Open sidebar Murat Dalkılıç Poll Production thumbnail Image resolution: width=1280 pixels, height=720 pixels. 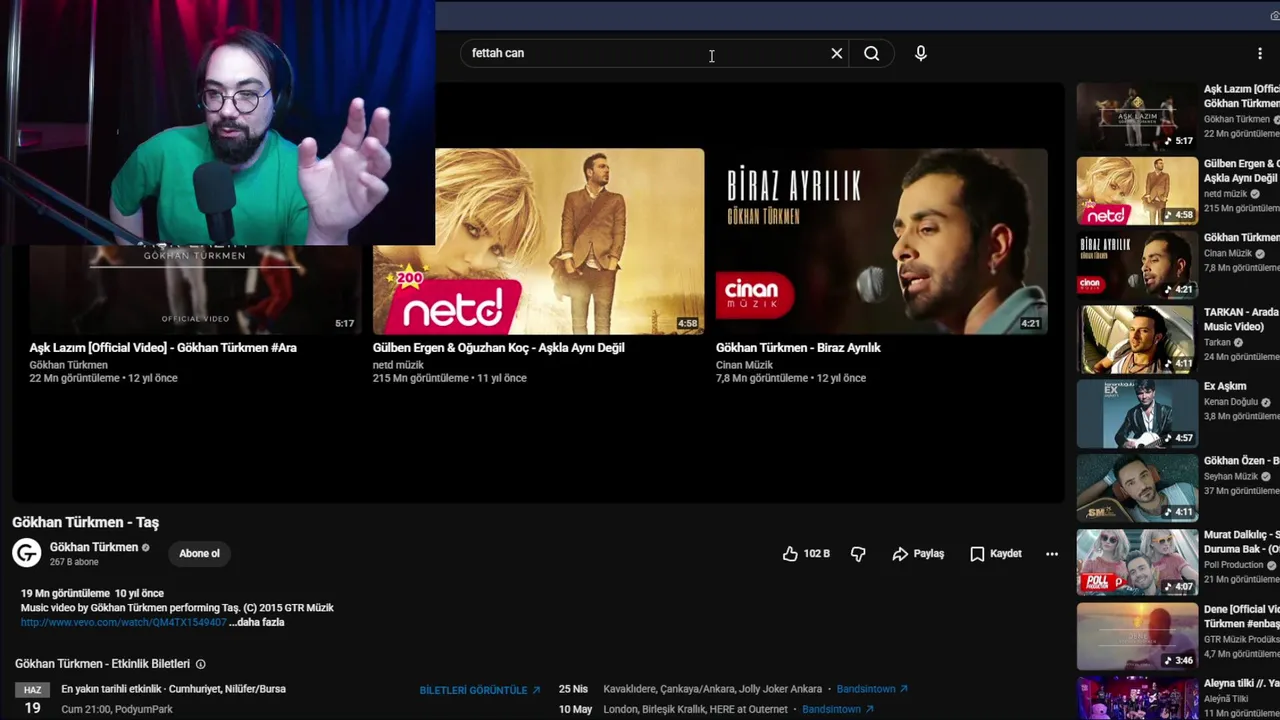[x=1137, y=562]
